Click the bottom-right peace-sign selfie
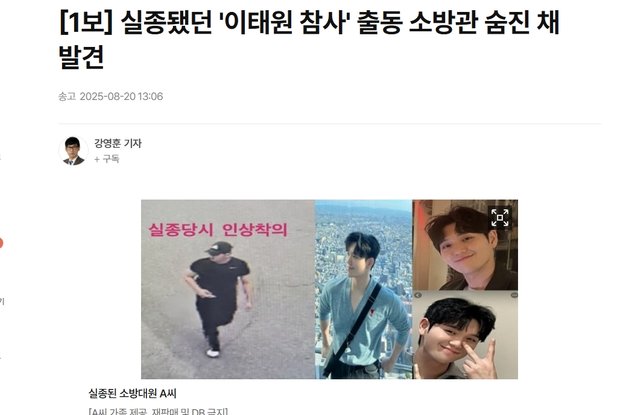640x415 pixels. coord(465,335)
